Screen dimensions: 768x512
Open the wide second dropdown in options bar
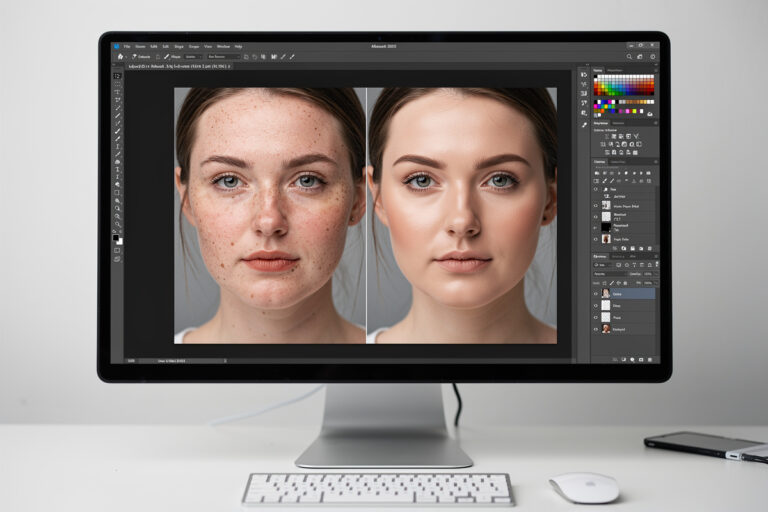pos(224,57)
